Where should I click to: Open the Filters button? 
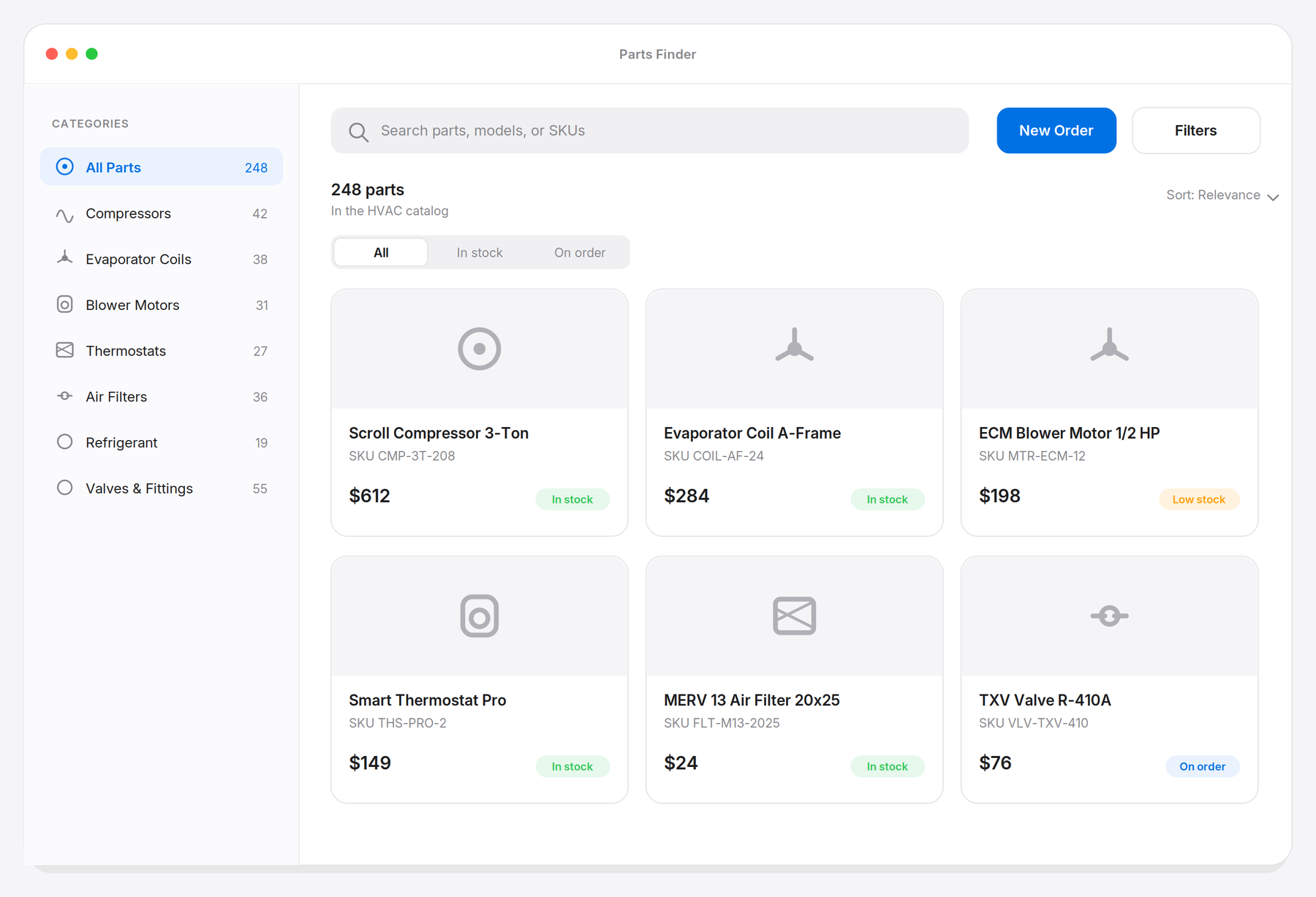click(1196, 130)
